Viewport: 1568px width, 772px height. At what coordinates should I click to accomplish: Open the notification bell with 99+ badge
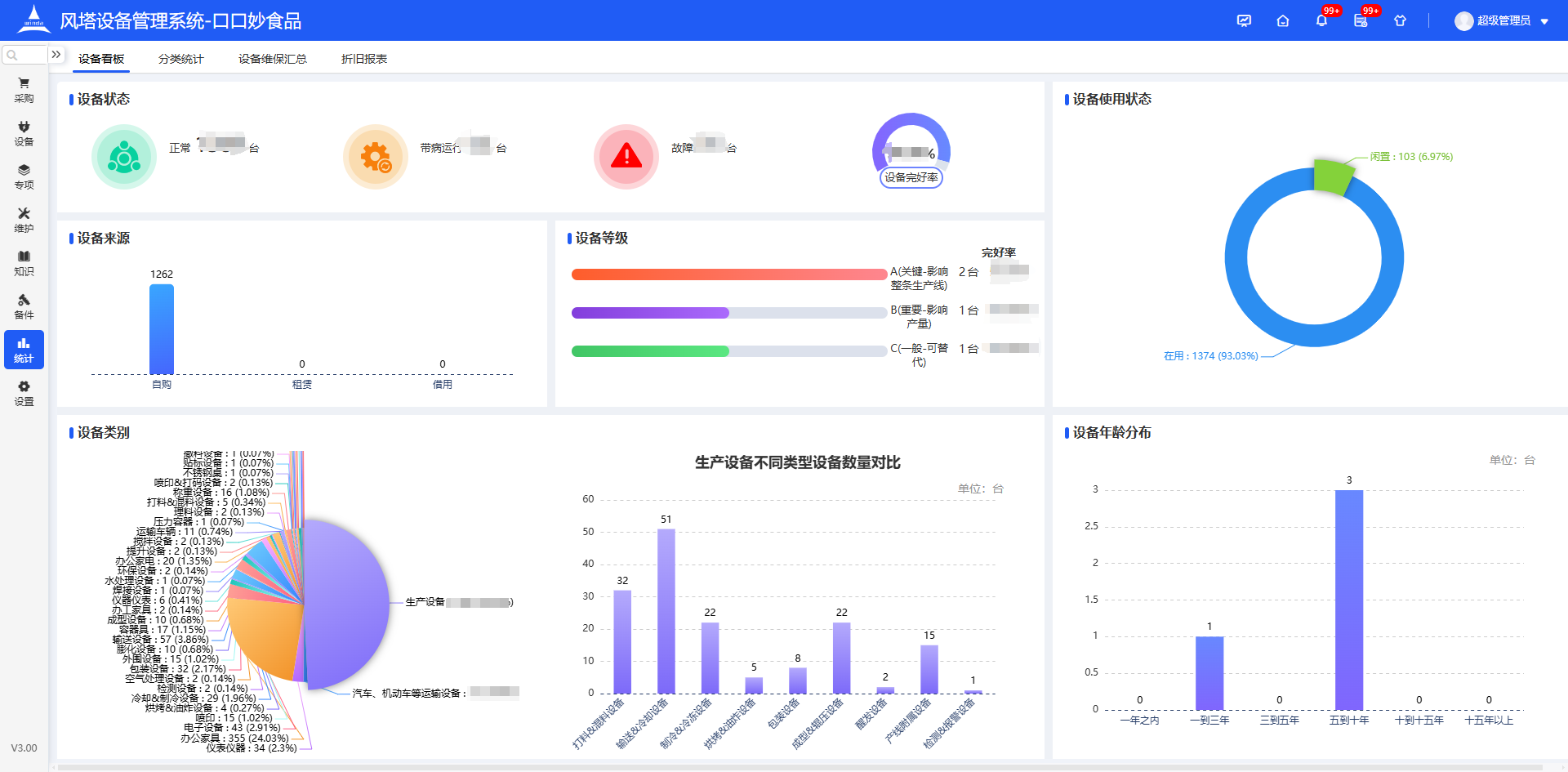(x=1320, y=20)
